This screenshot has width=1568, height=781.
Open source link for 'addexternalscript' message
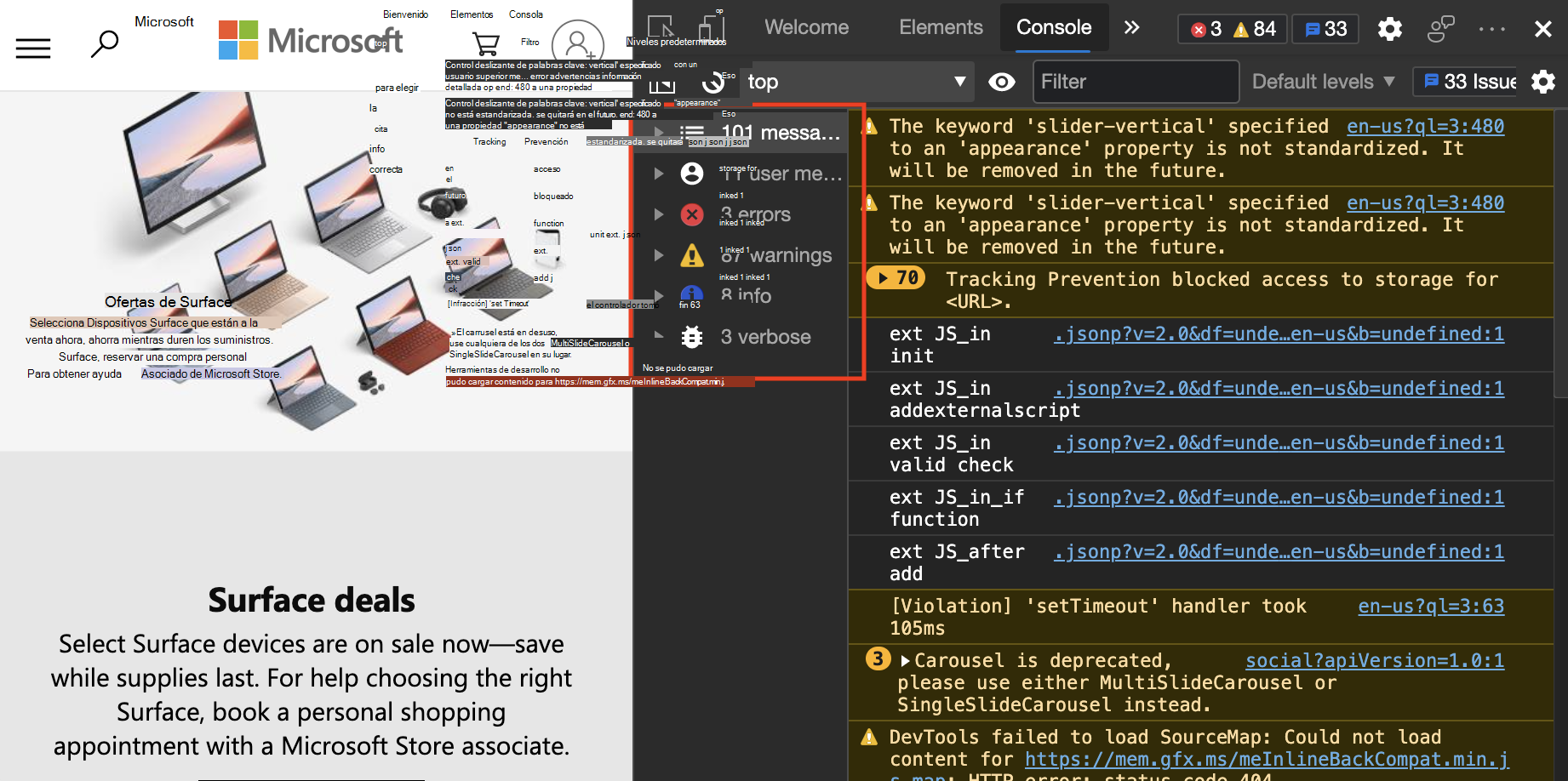(1279, 389)
